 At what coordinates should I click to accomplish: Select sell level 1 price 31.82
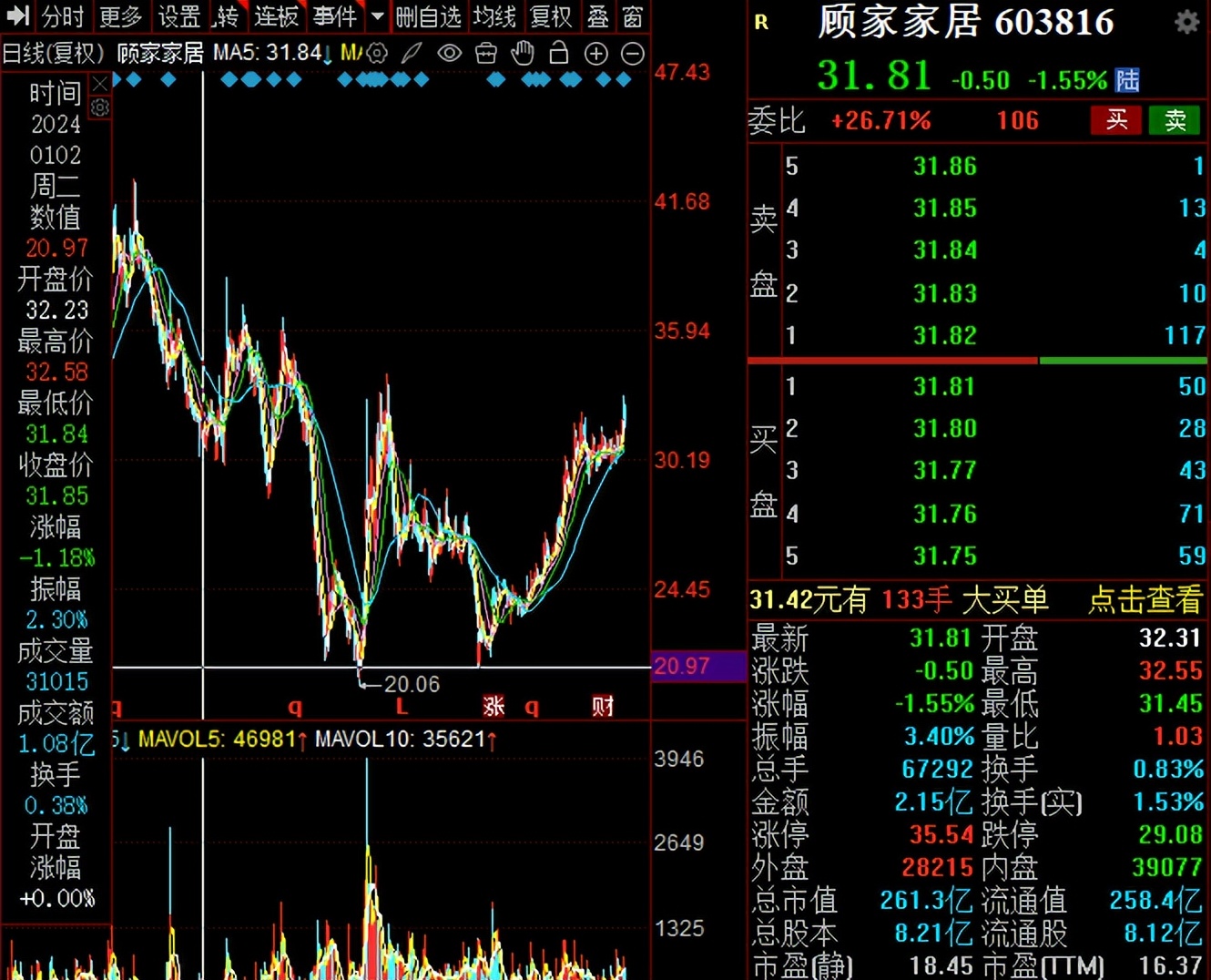click(945, 335)
